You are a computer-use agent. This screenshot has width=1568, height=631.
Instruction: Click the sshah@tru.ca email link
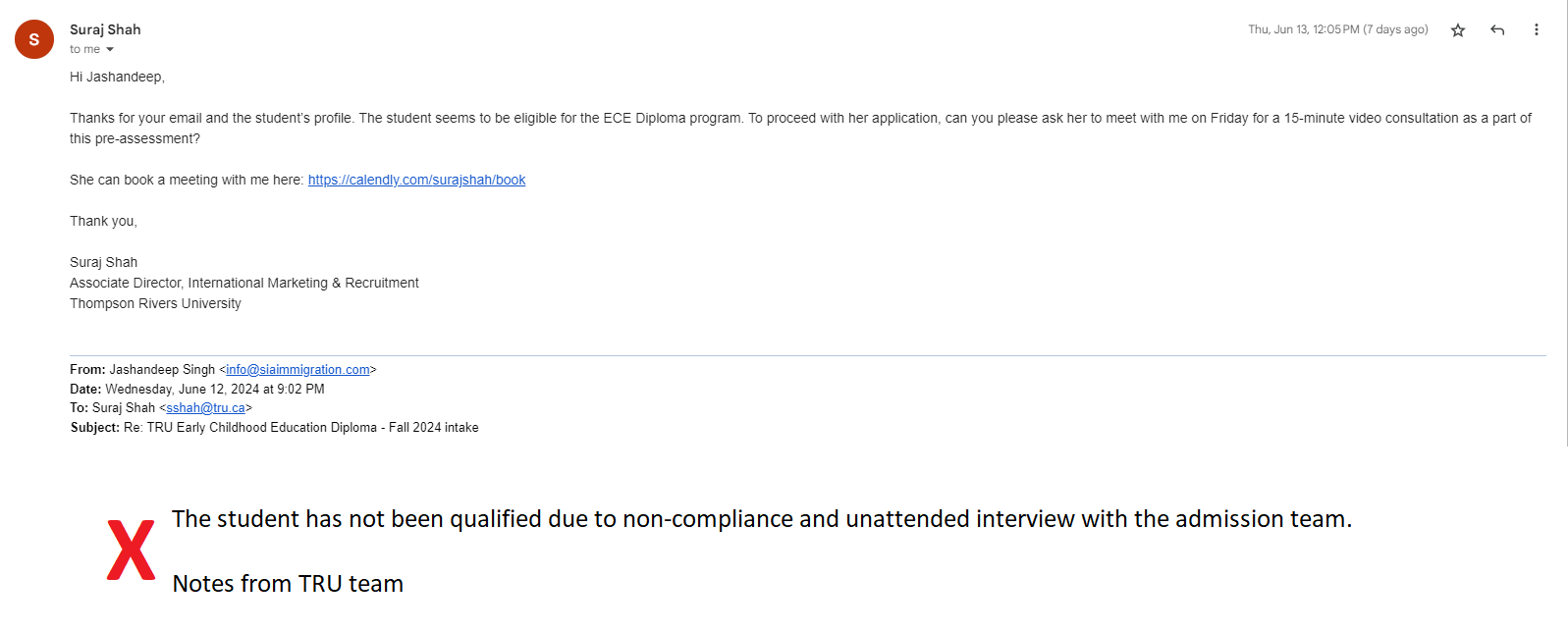[x=205, y=408]
